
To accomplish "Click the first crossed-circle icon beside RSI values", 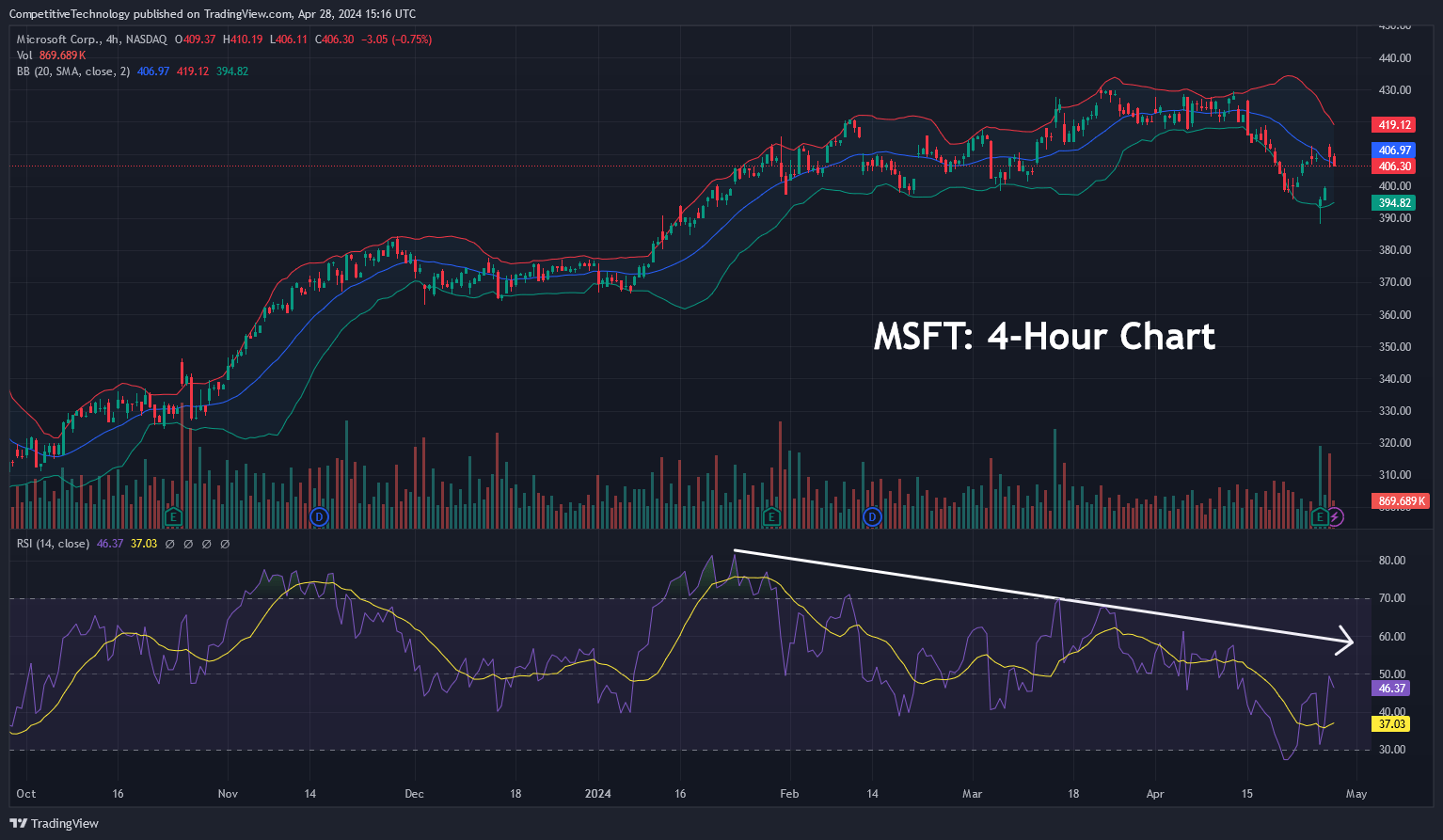I will point(169,544).
